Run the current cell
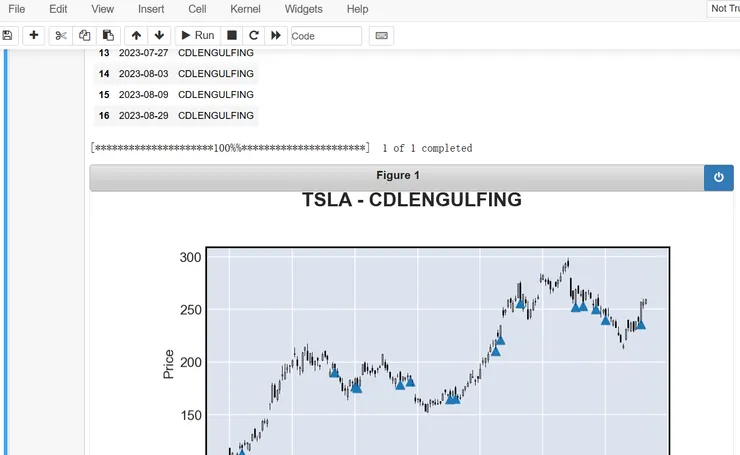The height and width of the screenshot is (455, 740). pos(198,35)
